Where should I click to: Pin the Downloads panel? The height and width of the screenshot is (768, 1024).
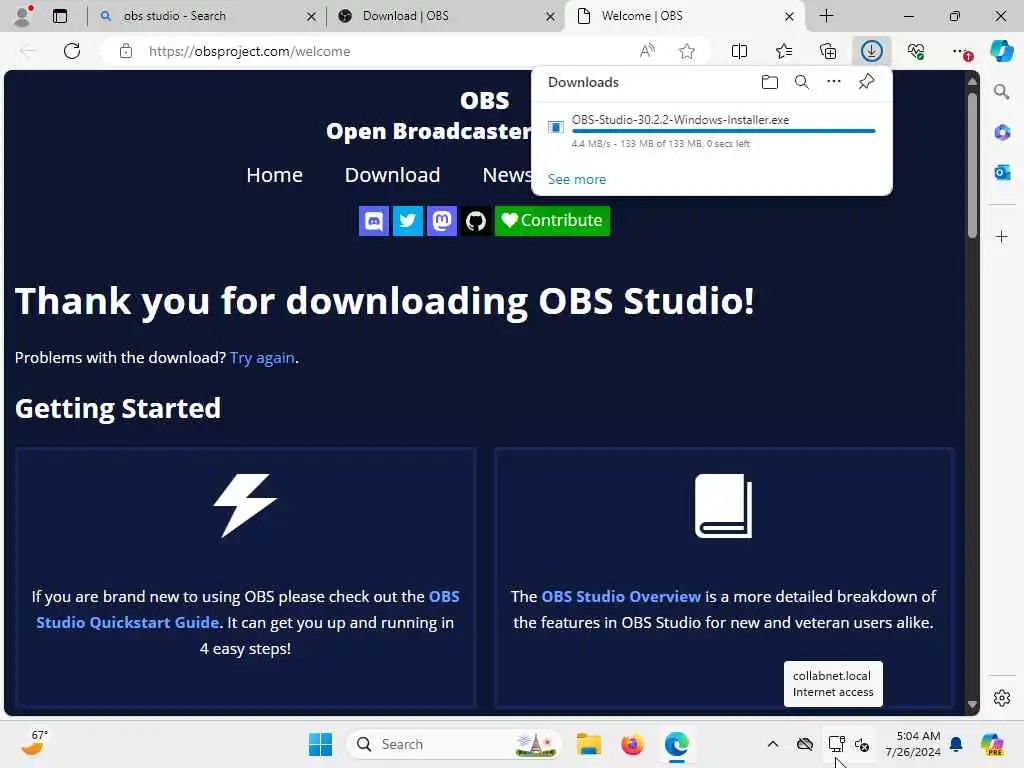pyautogui.click(x=867, y=82)
